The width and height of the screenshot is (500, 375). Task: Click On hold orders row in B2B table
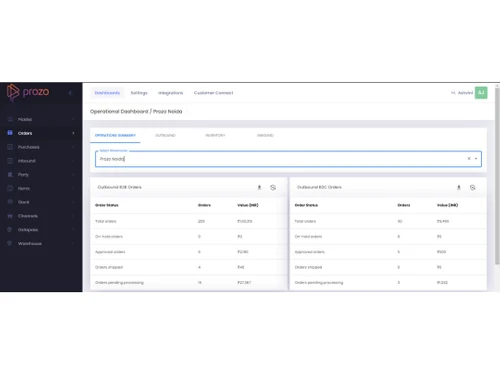coord(189,237)
